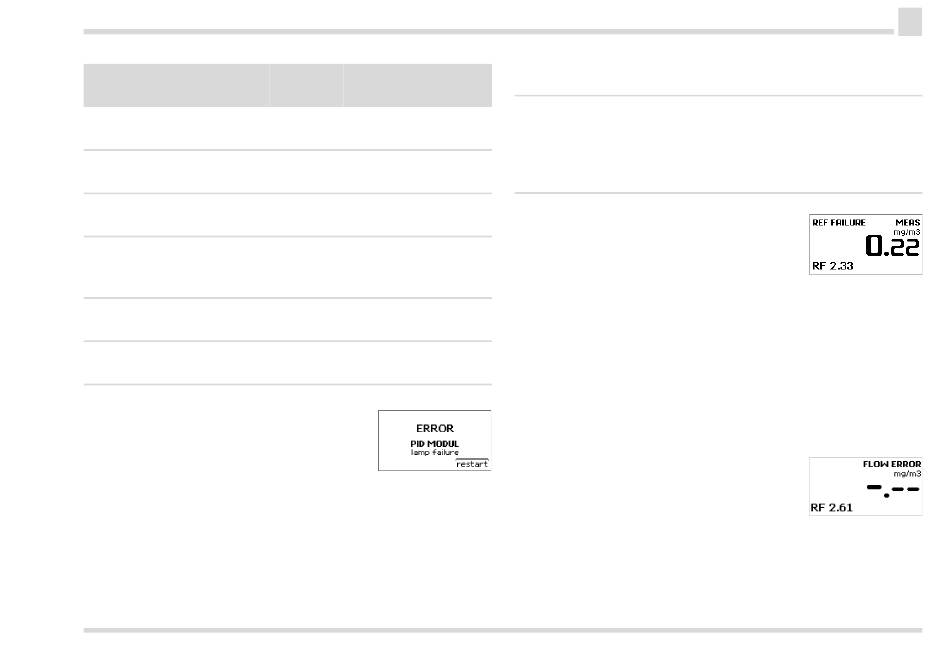
Task: Click the restart button on the ERROR screen
Action: pos(472,464)
